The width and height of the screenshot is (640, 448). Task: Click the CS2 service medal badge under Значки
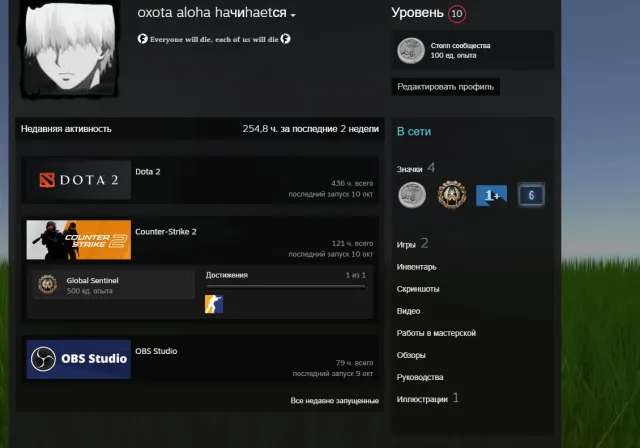[452, 195]
